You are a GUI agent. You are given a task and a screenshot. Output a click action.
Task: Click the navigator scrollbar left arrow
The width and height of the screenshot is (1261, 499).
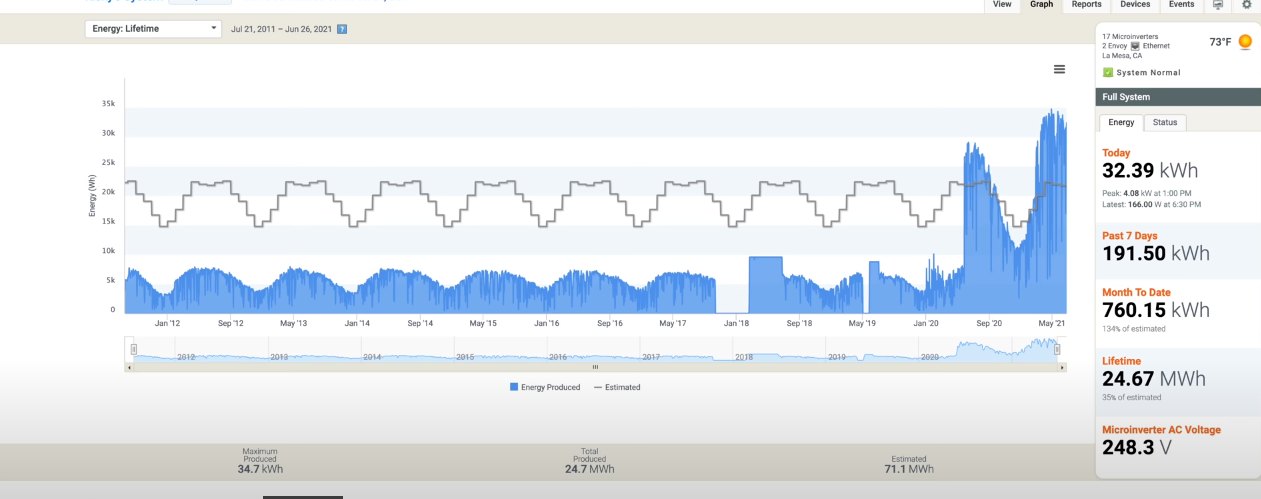coord(129,368)
